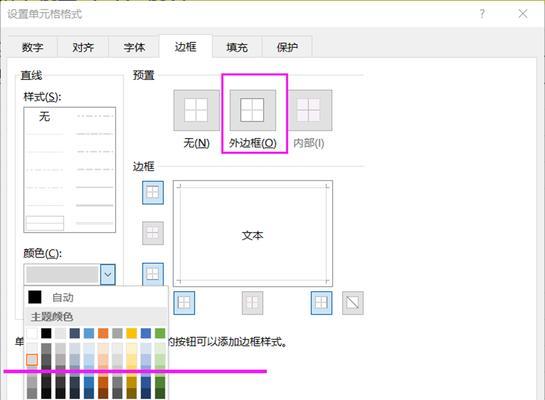Toggle the vertical middle border button
545x400 pixels.
252,303
